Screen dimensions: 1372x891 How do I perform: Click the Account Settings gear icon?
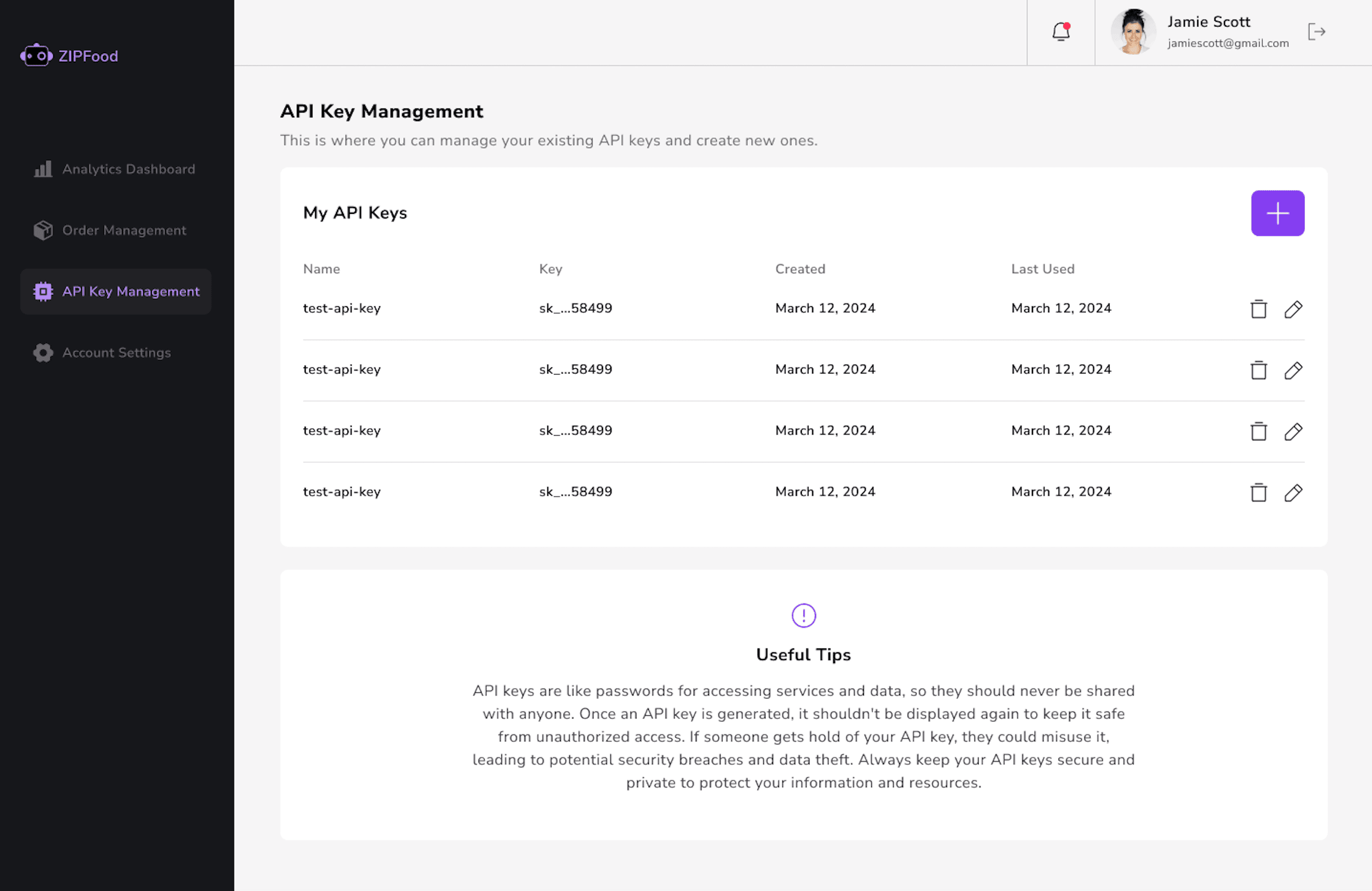click(x=43, y=353)
